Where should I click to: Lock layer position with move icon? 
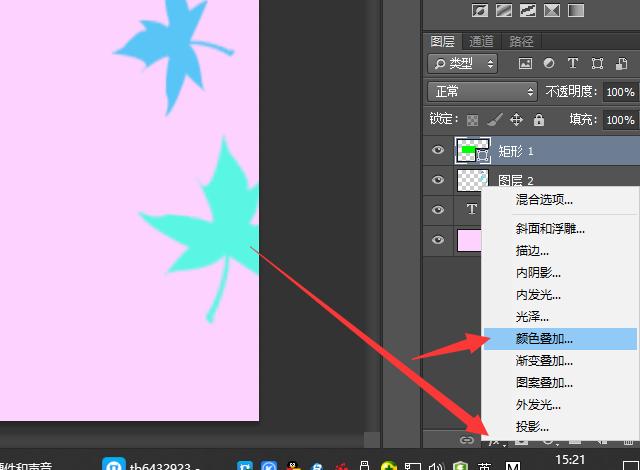[x=517, y=120]
